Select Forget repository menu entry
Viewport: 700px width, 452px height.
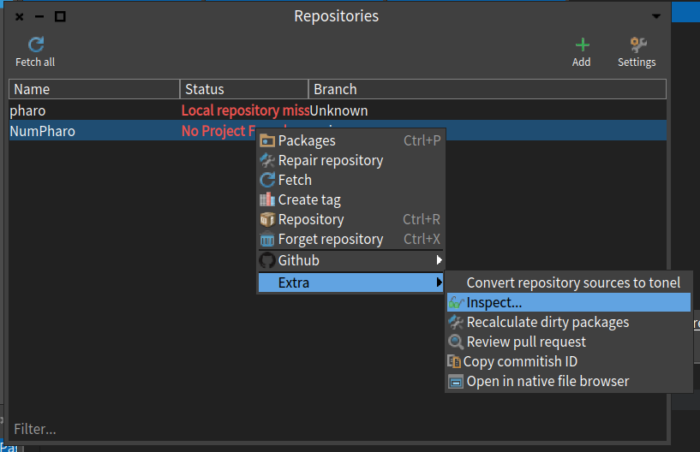[351, 239]
